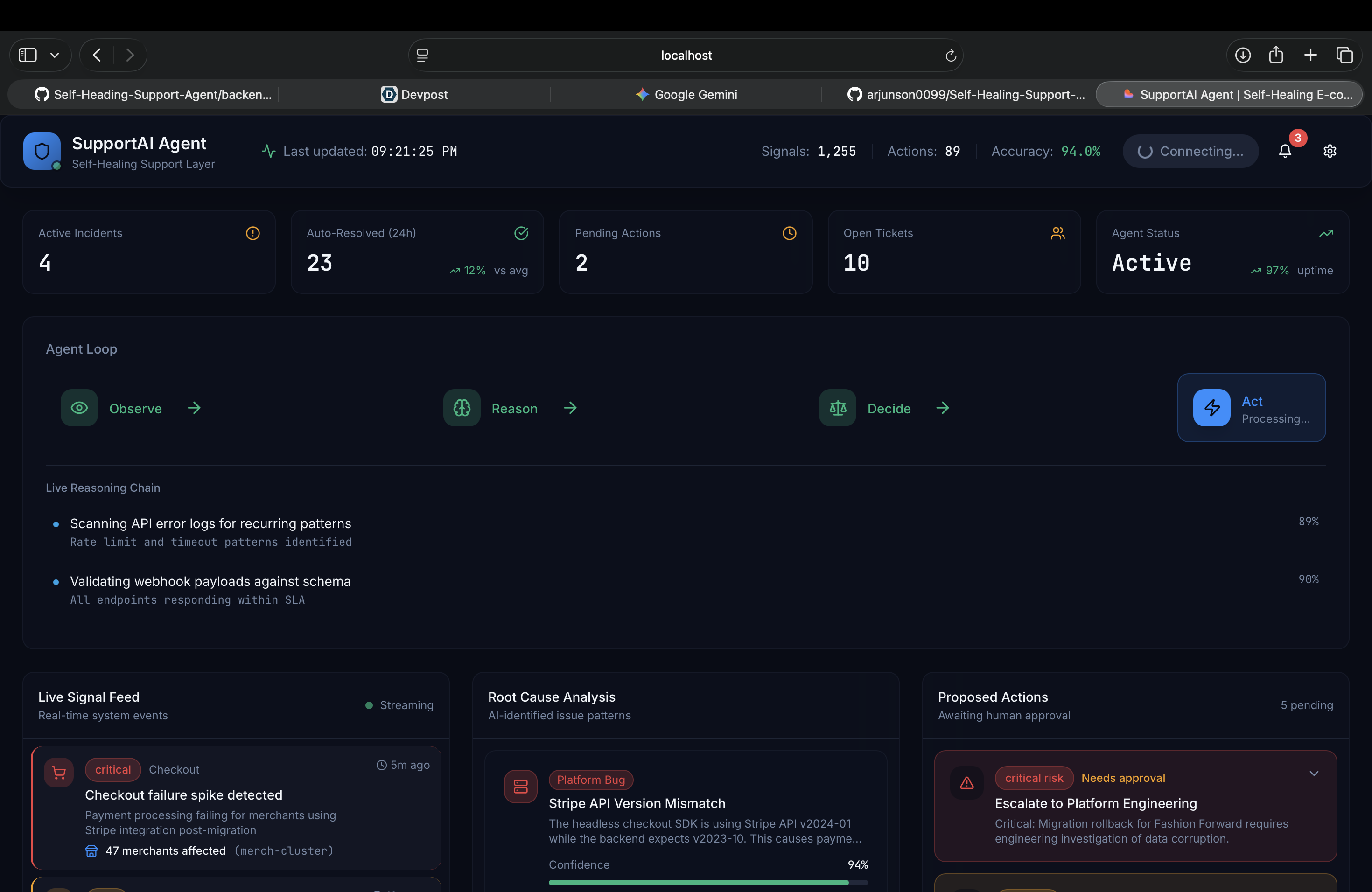Screen dimensions: 1372x892
Task: Click the Reason brain icon
Action: pos(461,408)
